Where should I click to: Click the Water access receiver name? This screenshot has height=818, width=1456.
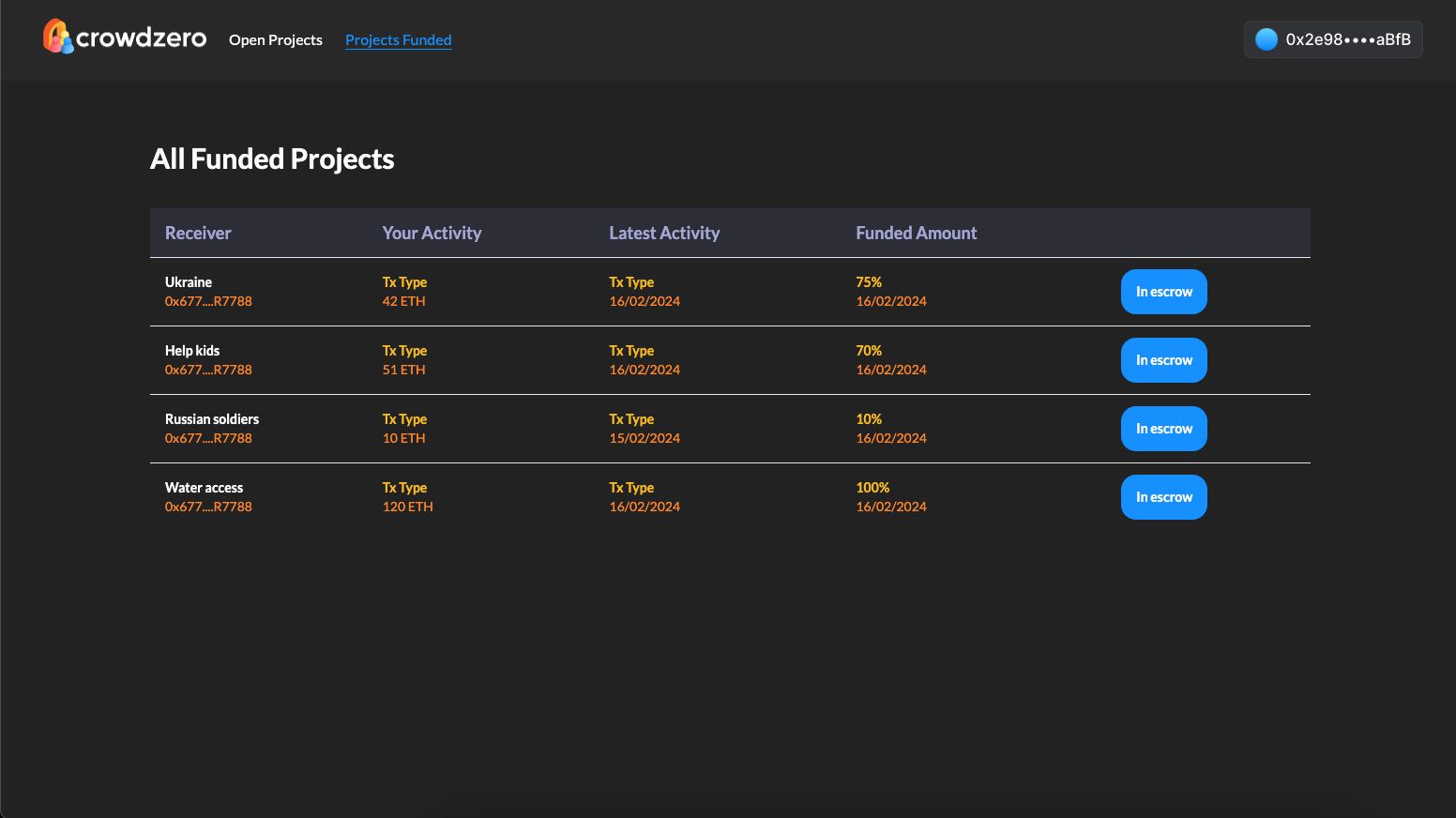coord(204,487)
